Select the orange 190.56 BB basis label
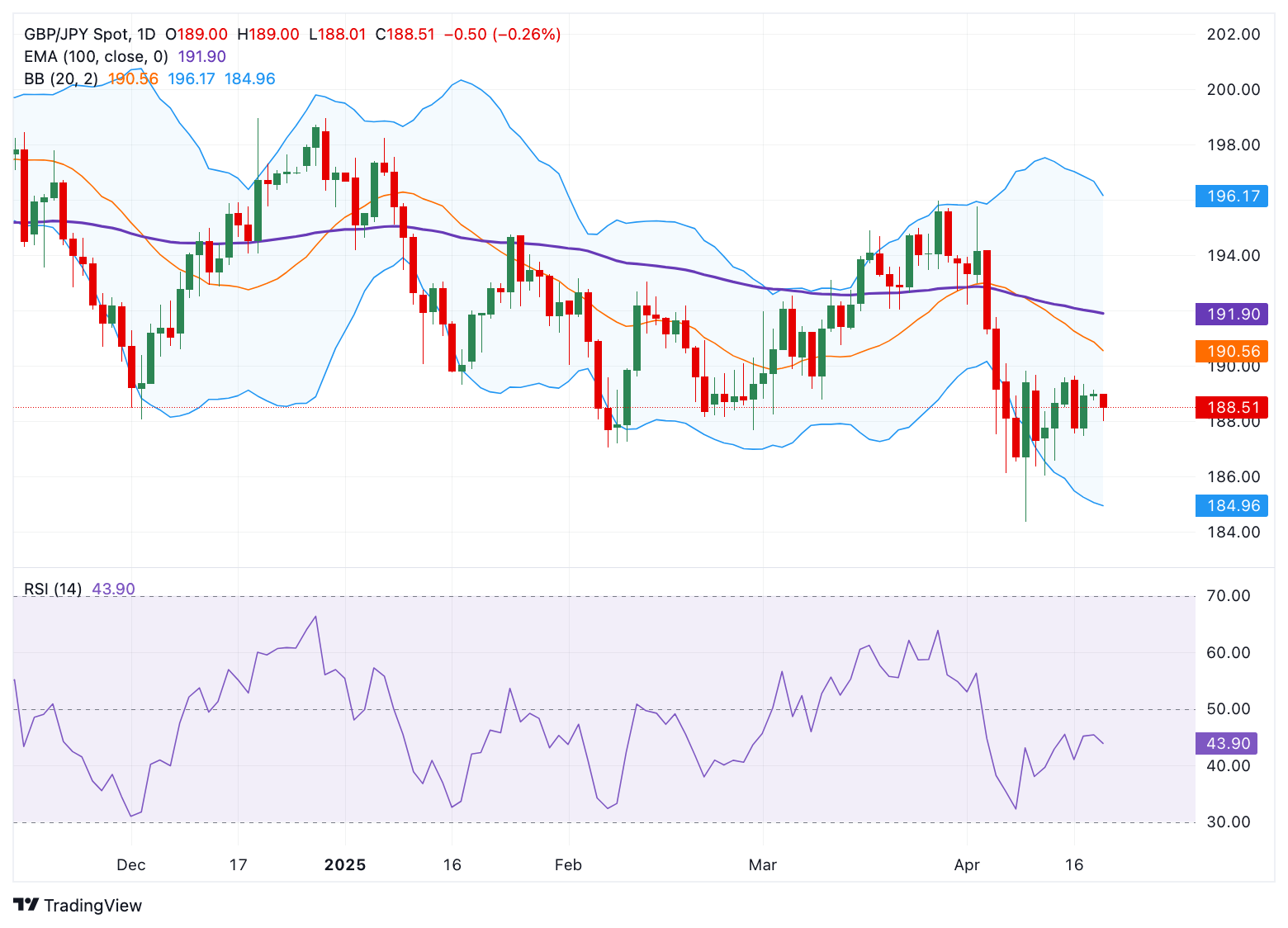 pos(1230,350)
